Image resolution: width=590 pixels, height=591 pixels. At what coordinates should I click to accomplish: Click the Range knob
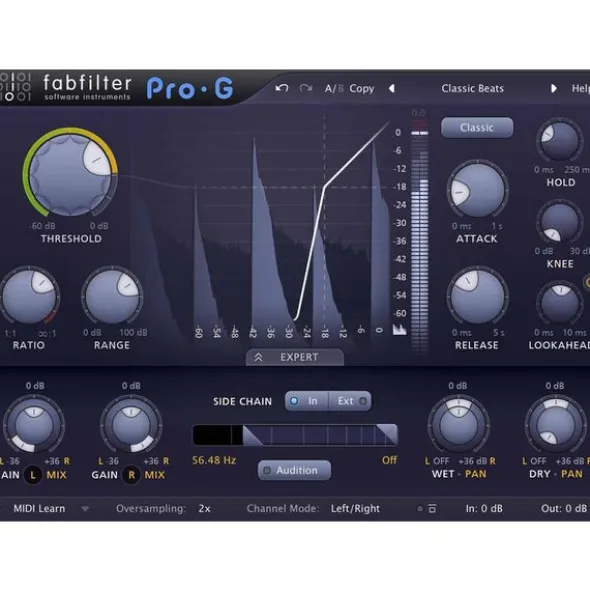coord(112,297)
